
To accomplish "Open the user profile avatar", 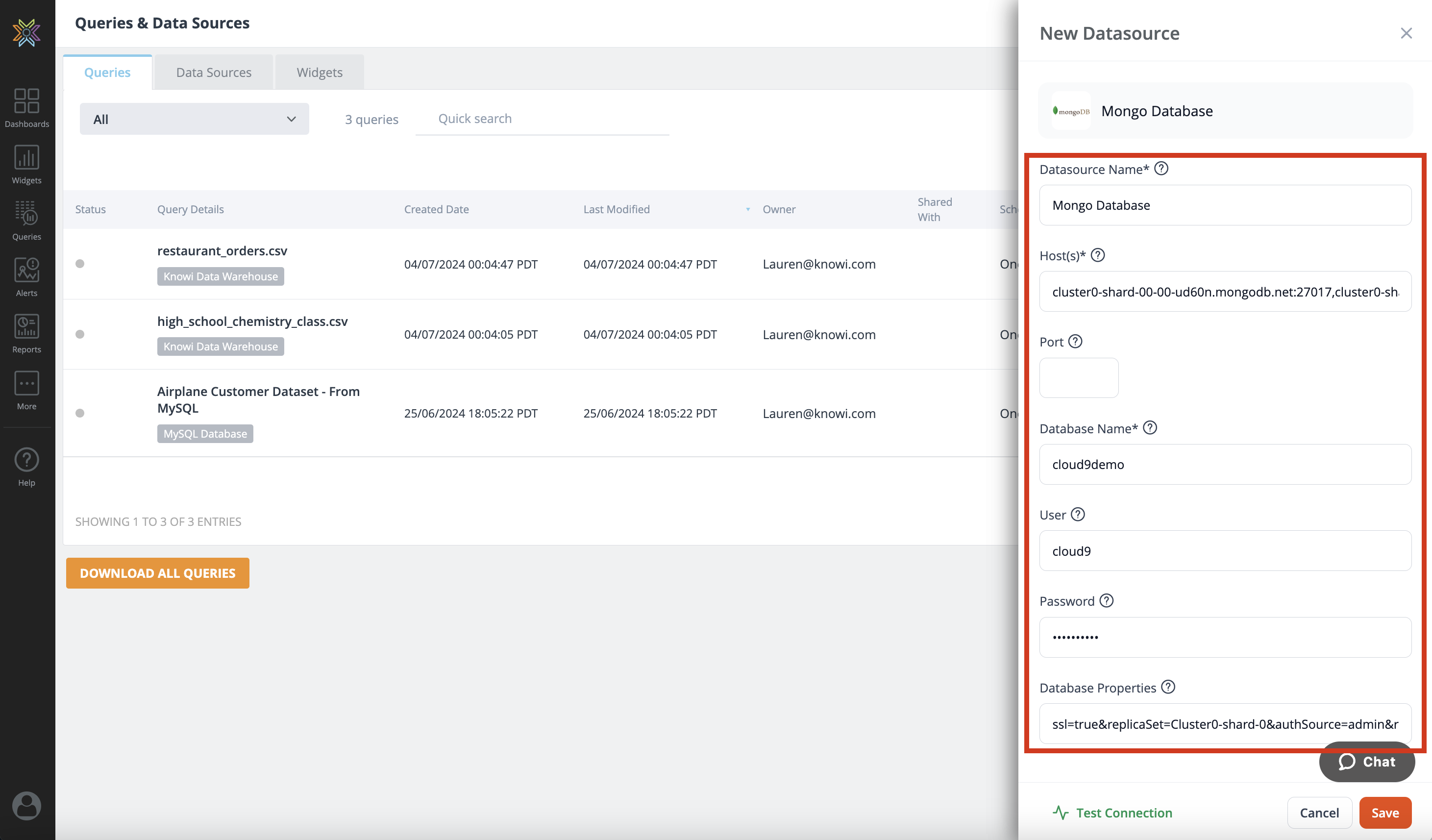I will click(26, 806).
